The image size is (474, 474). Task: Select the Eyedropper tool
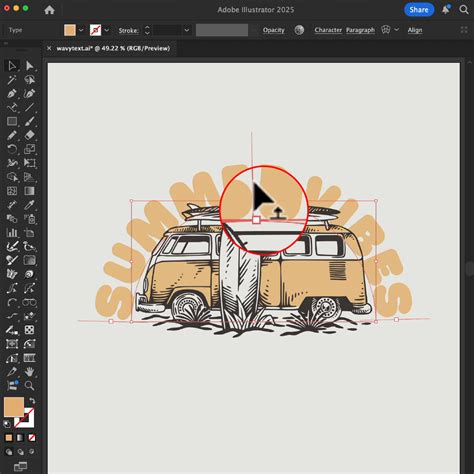(29, 205)
